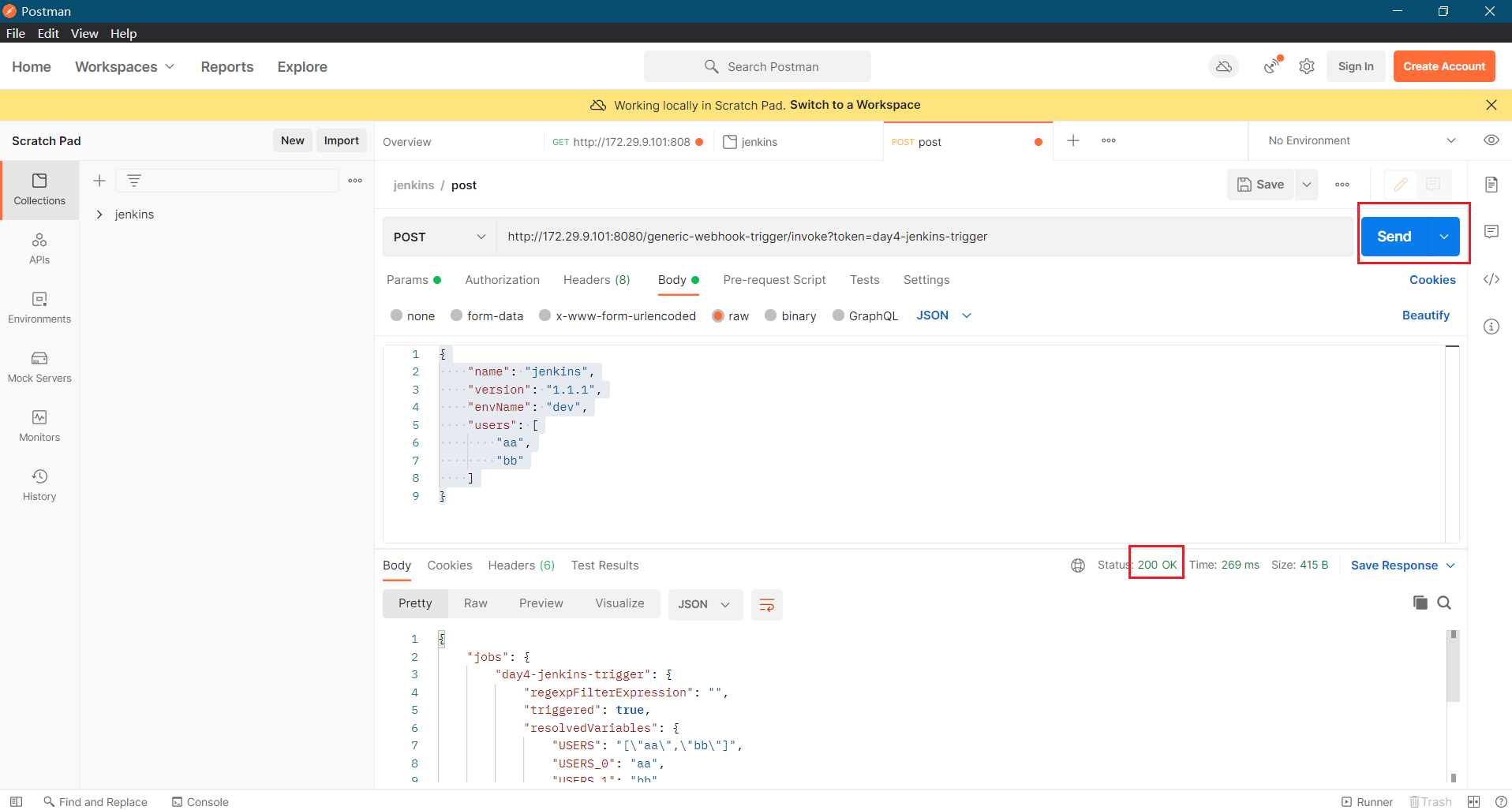Copy the response body to clipboard
Screen dimensions: 1512x810
(1420, 603)
